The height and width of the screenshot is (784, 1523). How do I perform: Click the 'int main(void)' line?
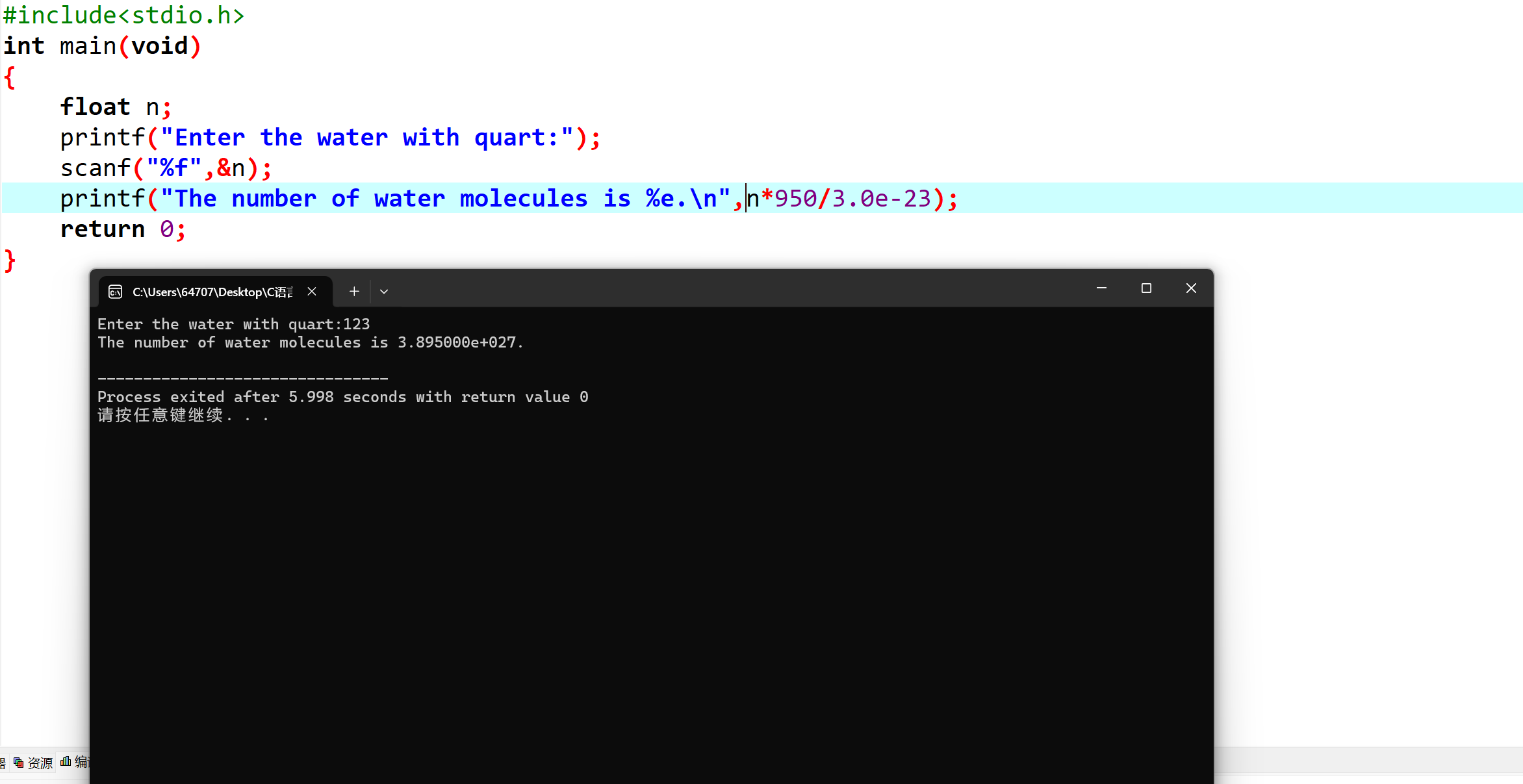(x=102, y=46)
